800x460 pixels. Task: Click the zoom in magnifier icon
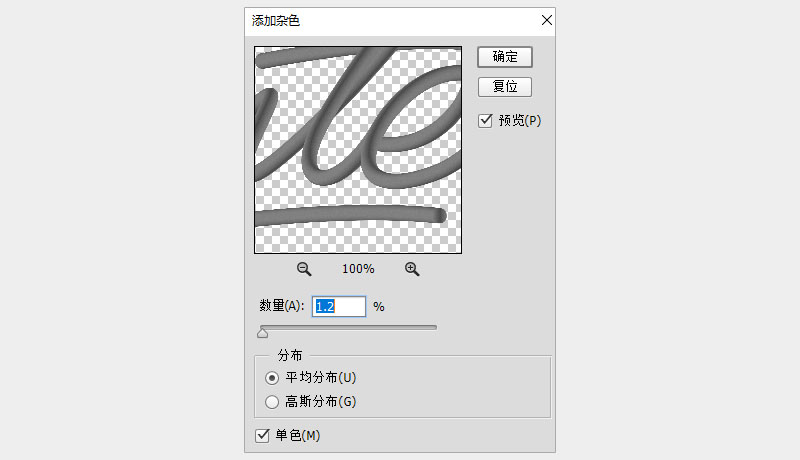coord(412,269)
